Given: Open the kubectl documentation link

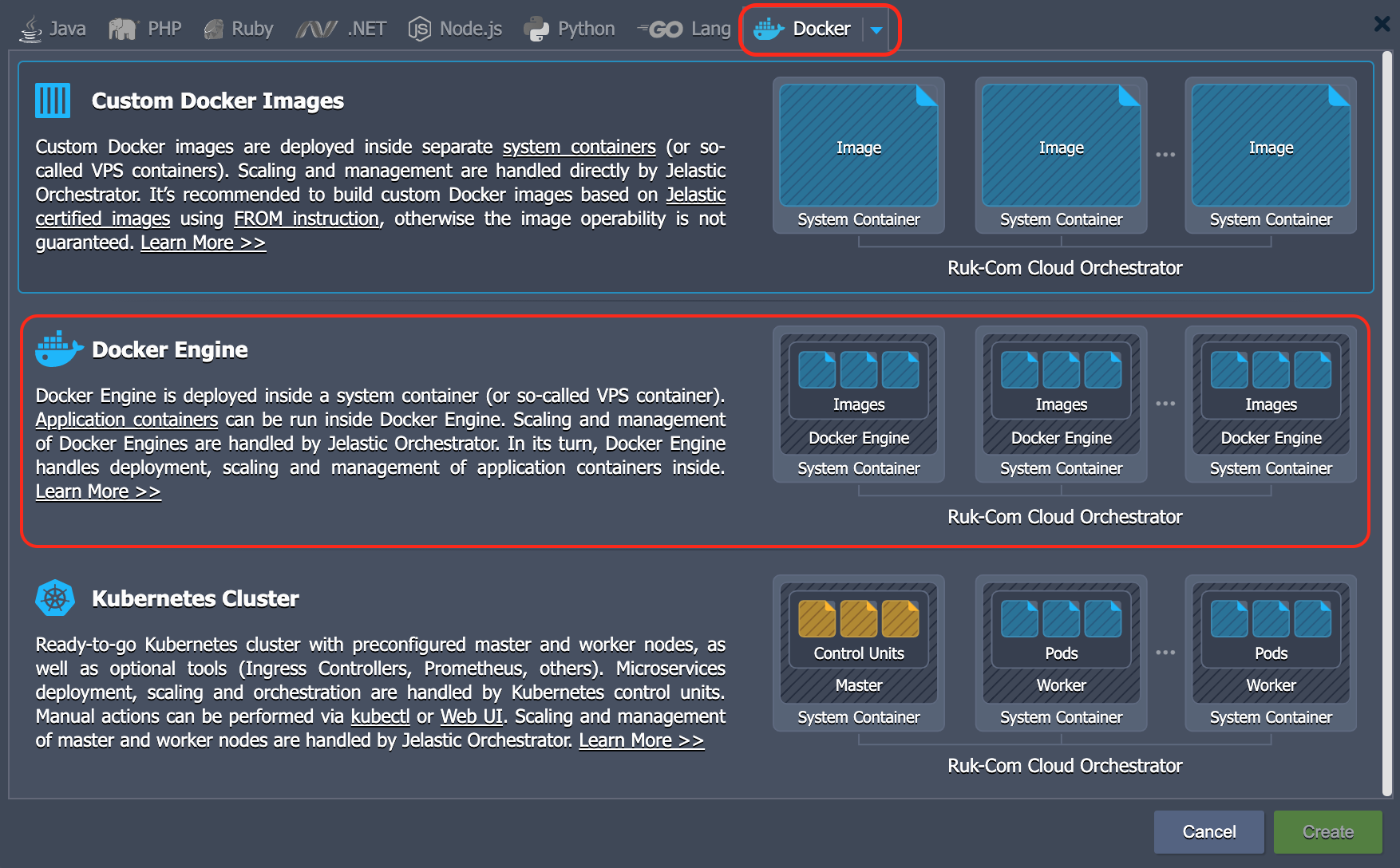Looking at the screenshot, I should pos(380,716).
